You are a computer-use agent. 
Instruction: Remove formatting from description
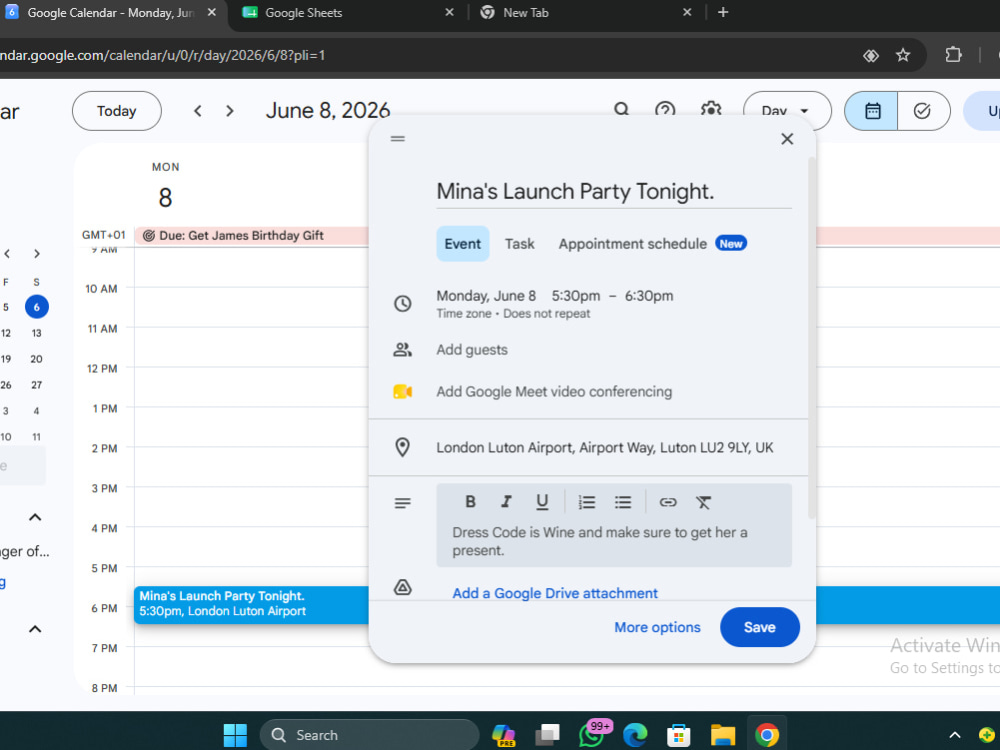pyautogui.click(x=703, y=502)
